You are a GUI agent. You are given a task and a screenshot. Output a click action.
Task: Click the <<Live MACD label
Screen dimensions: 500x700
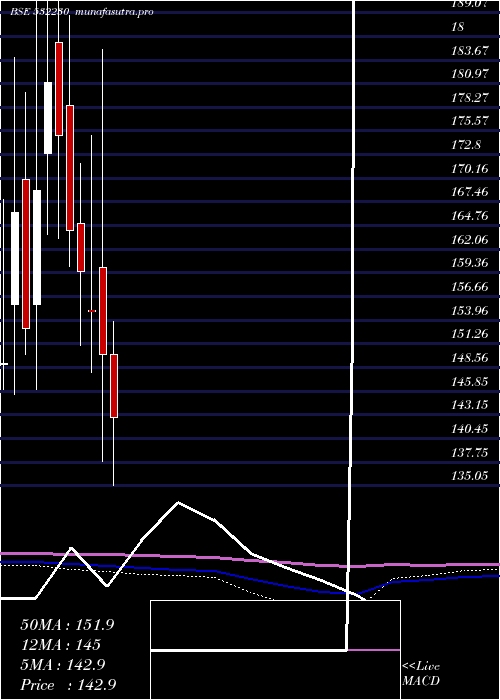tap(421, 673)
